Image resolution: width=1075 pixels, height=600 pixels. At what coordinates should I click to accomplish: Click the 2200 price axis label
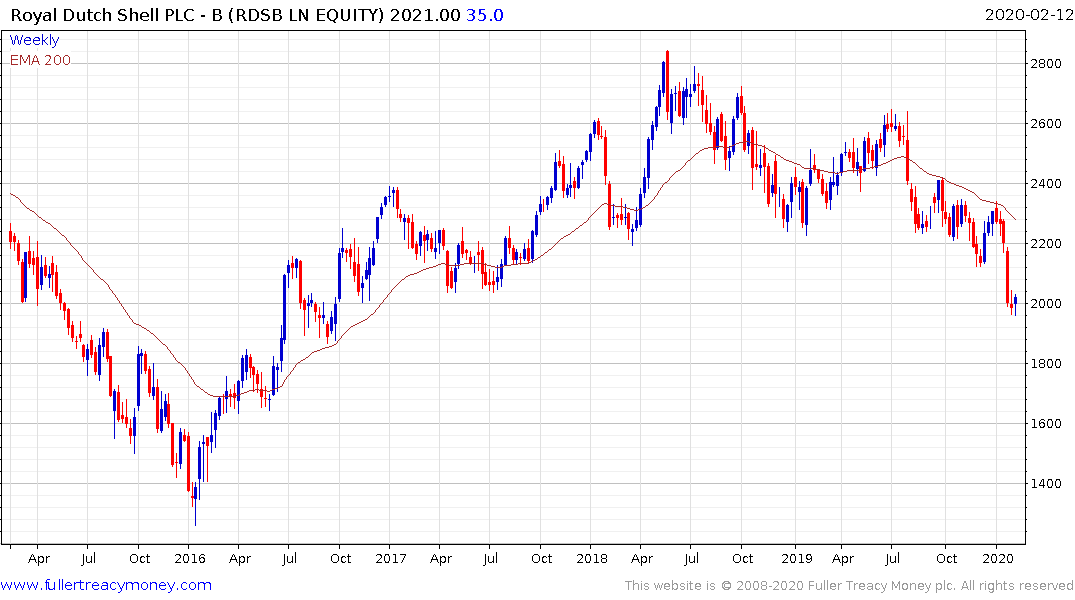click(x=1046, y=243)
